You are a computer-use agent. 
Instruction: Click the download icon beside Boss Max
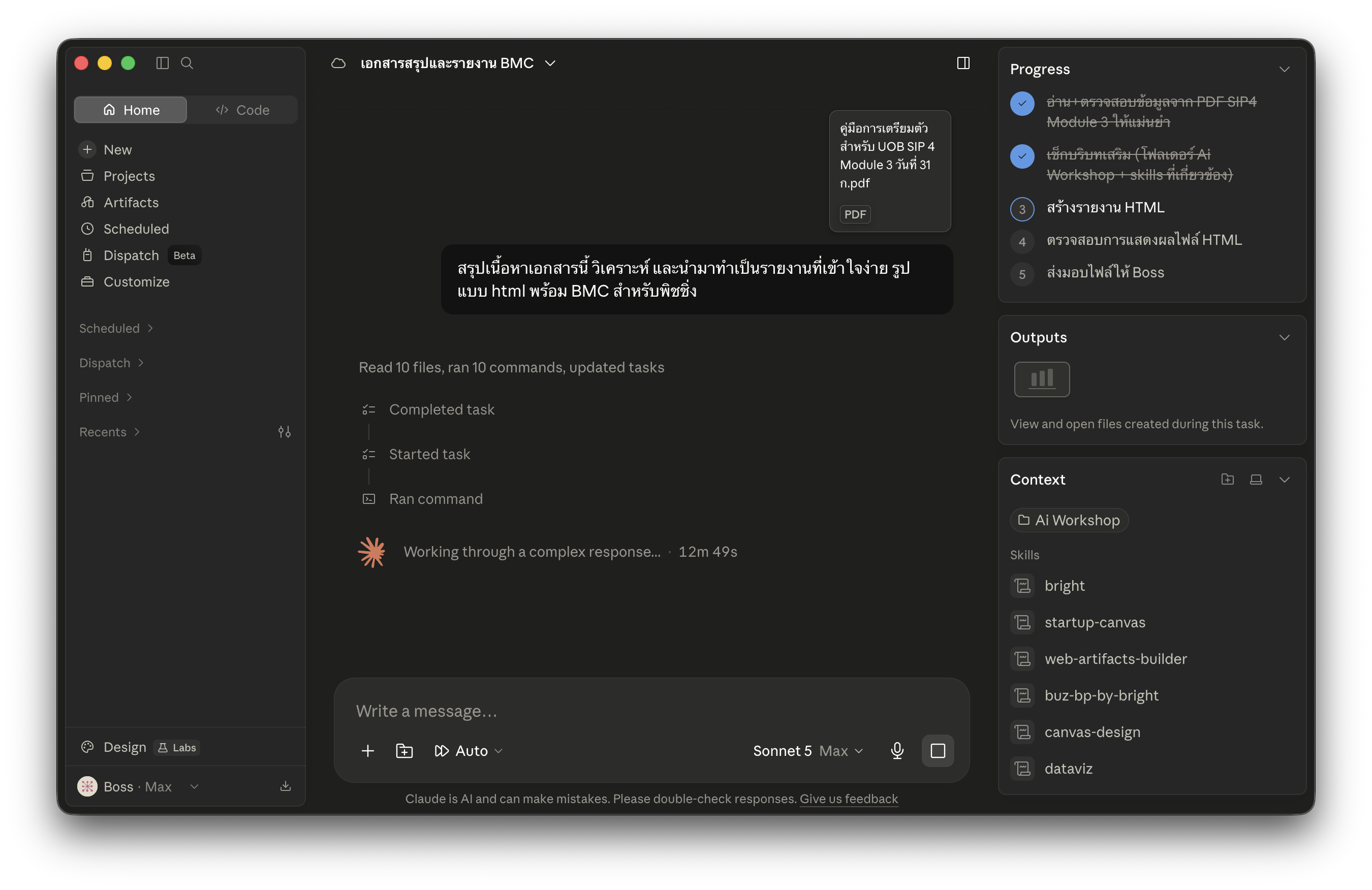(x=286, y=786)
